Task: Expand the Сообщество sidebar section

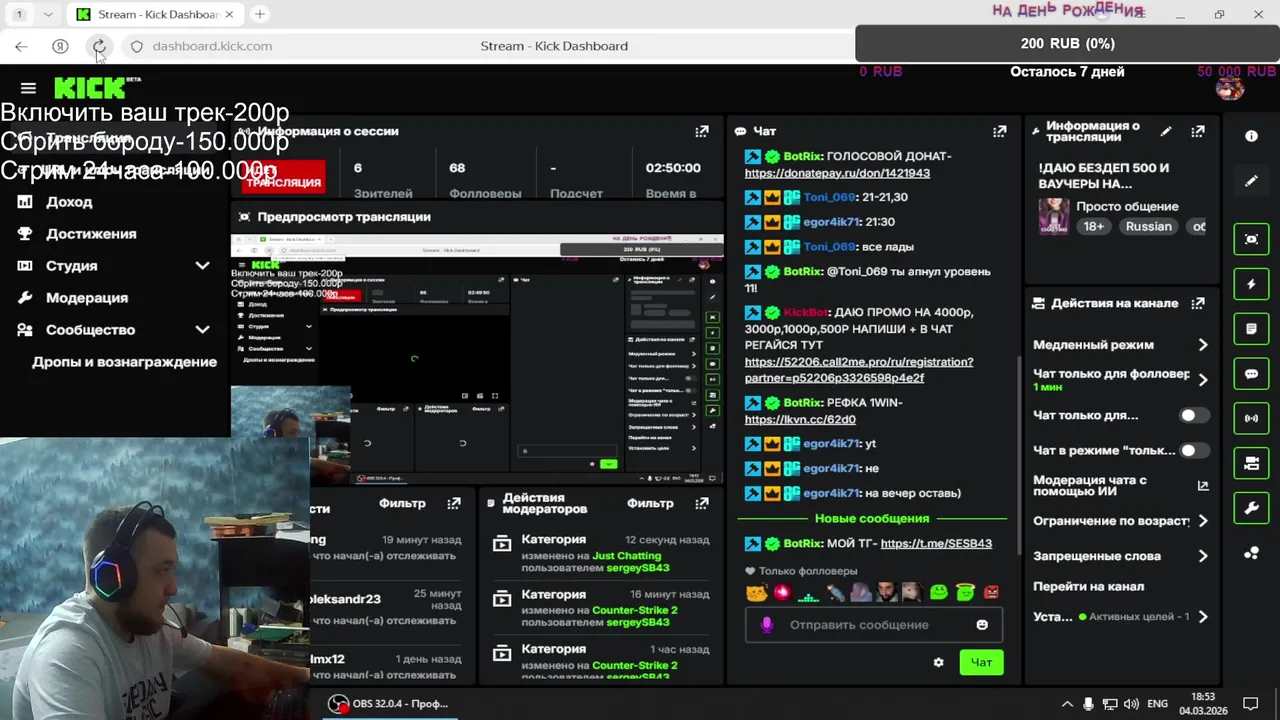Action: (202, 330)
